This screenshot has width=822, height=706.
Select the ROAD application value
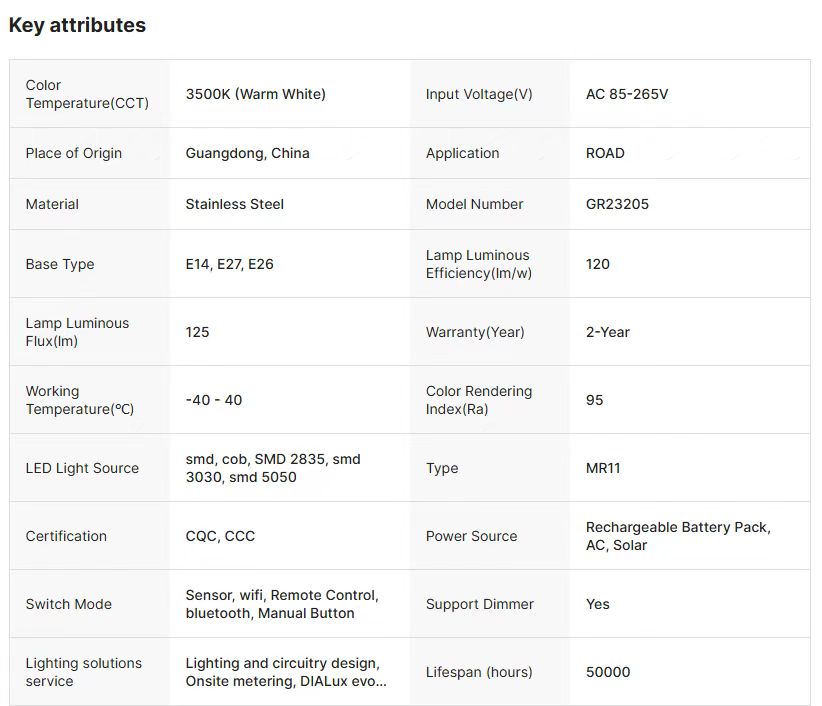pyautogui.click(x=605, y=153)
